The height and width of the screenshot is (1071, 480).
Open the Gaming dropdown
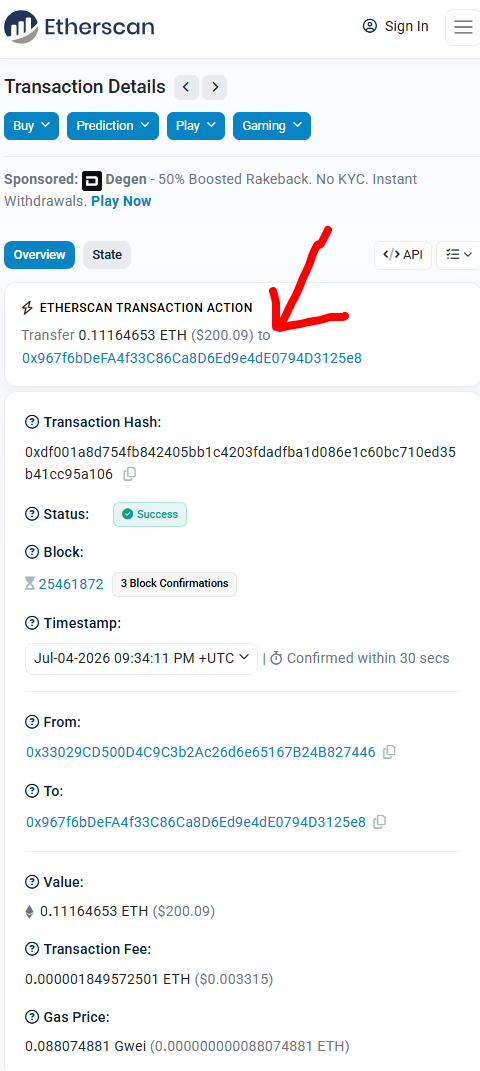point(272,126)
